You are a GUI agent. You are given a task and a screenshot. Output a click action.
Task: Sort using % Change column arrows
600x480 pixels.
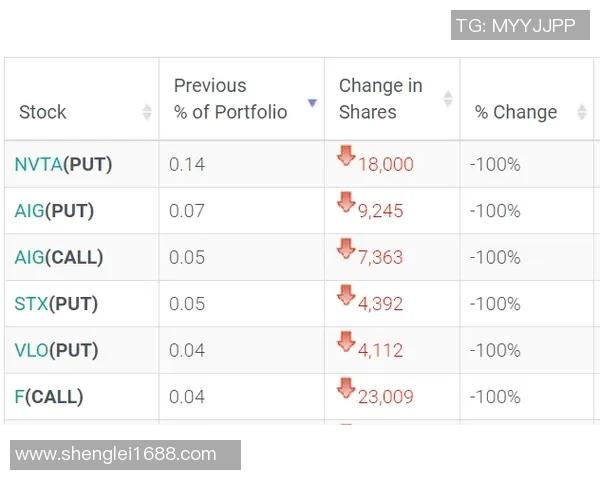pos(582,112)
